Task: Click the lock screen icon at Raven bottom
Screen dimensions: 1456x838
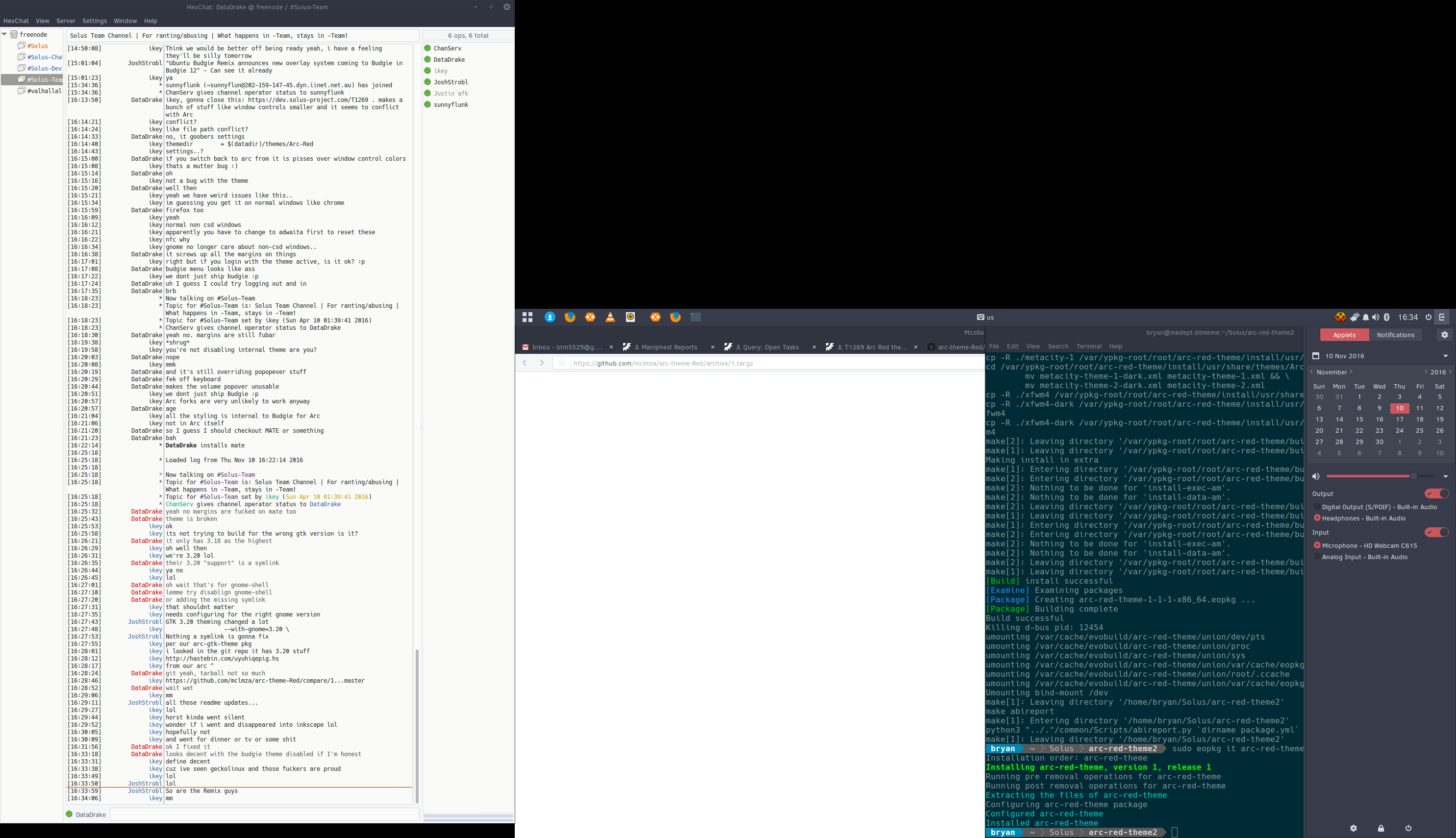Action: 1381,828
